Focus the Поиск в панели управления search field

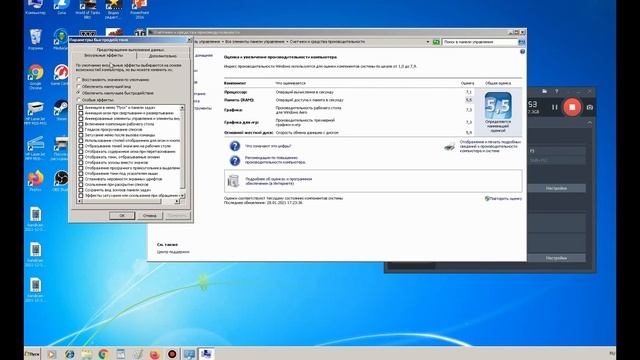pyautogui.click(x=480, y=42)
